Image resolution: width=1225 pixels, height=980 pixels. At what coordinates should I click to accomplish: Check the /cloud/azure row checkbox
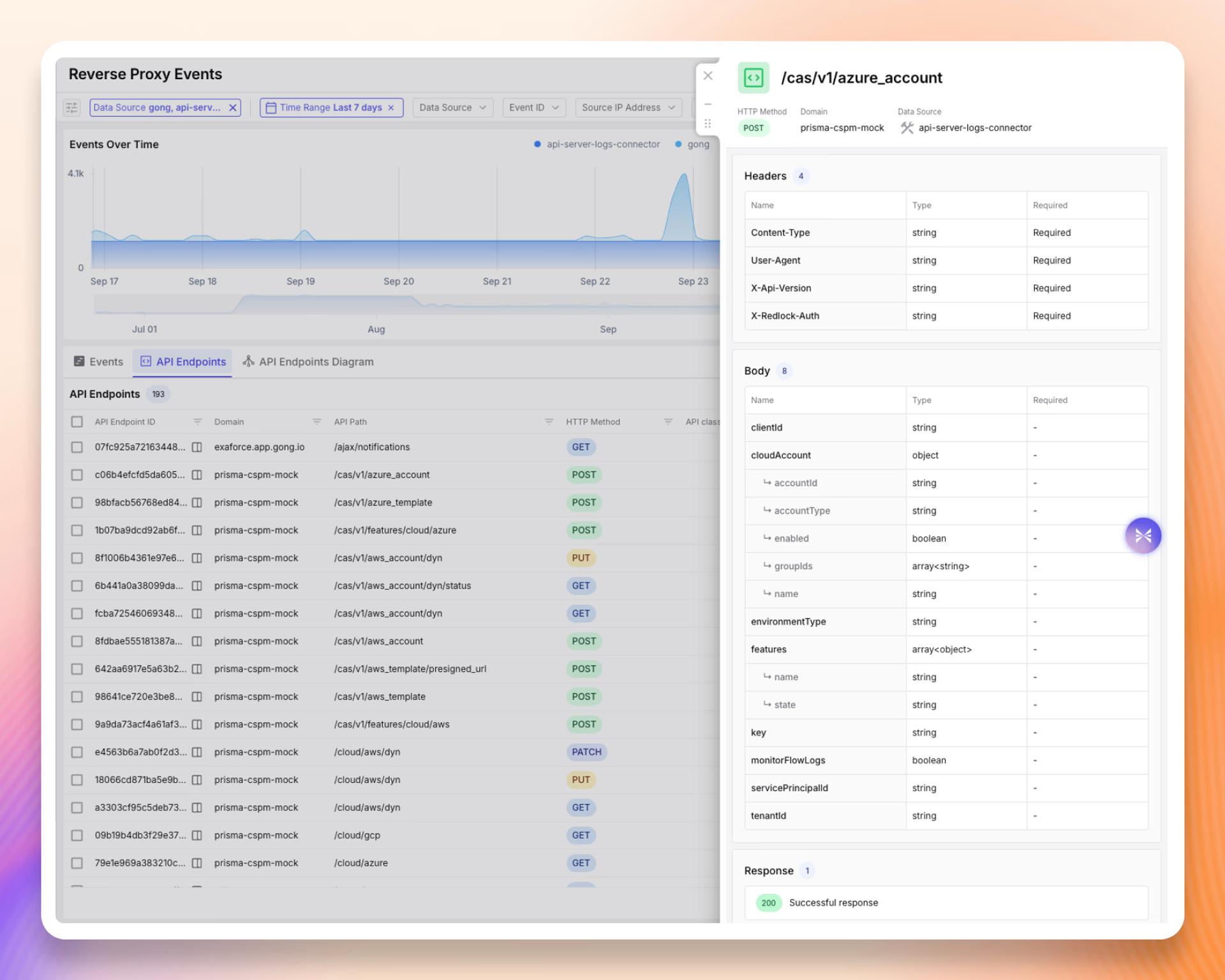[x=77, y=863]
